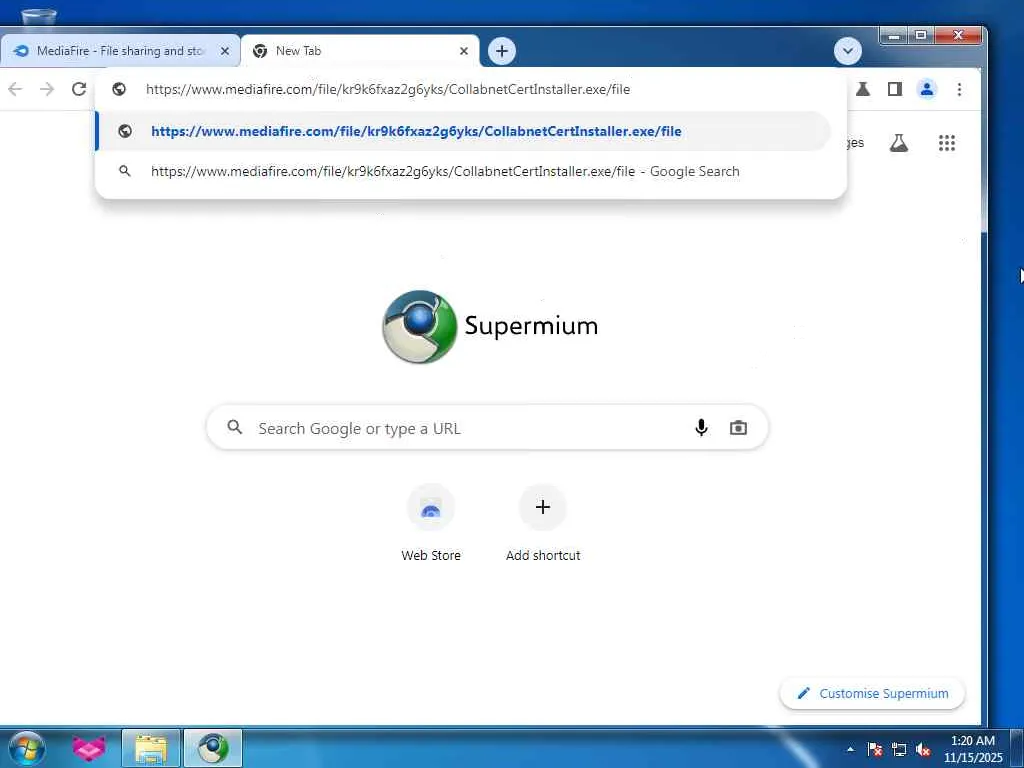Add a new shortcut tile
Viewport: 1024px width, 768px height.
pyautogui.click(x=543, y=523)
